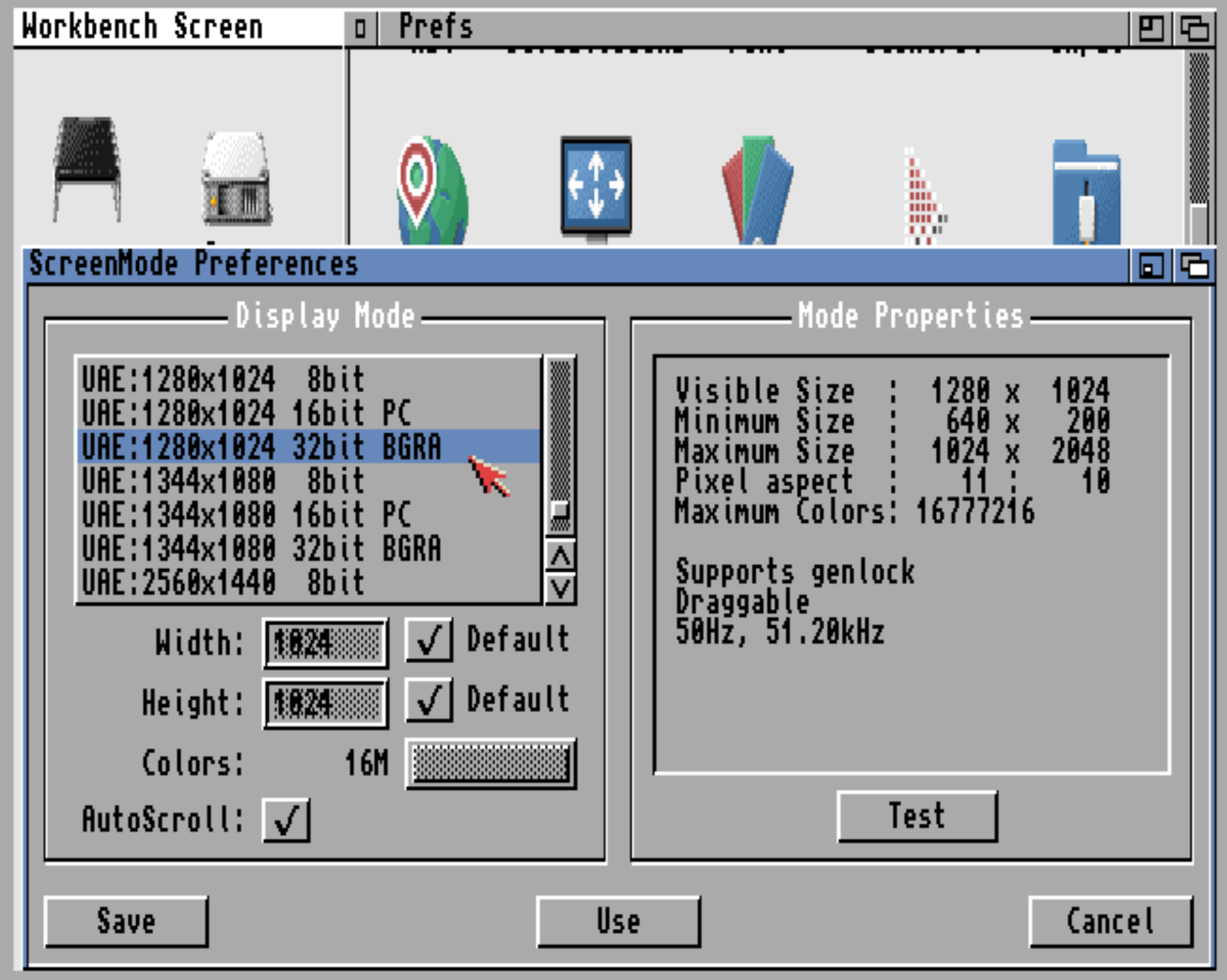This screenshot has width=1227, height=980.
Task: Open the red dotted Pointer prefs icon
Action: click(922, 196)
